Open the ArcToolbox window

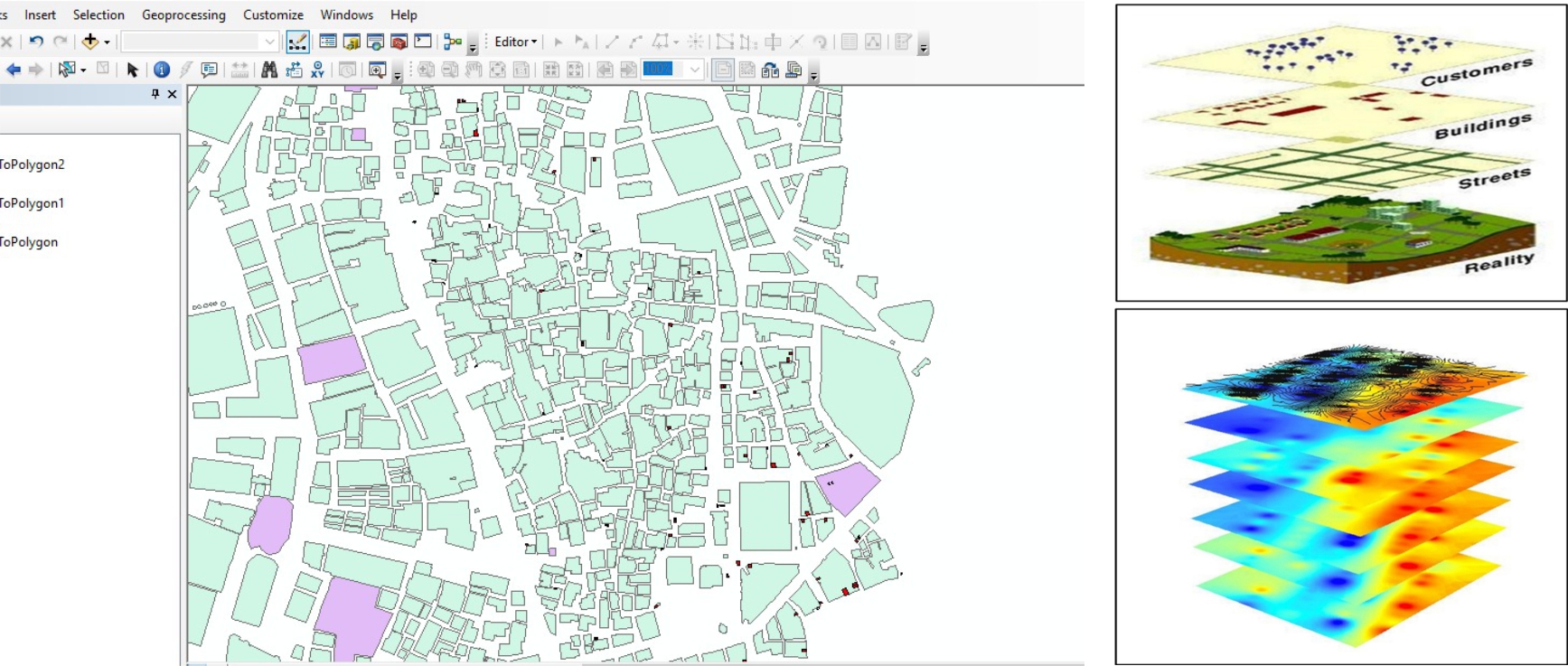coord(399,42)
